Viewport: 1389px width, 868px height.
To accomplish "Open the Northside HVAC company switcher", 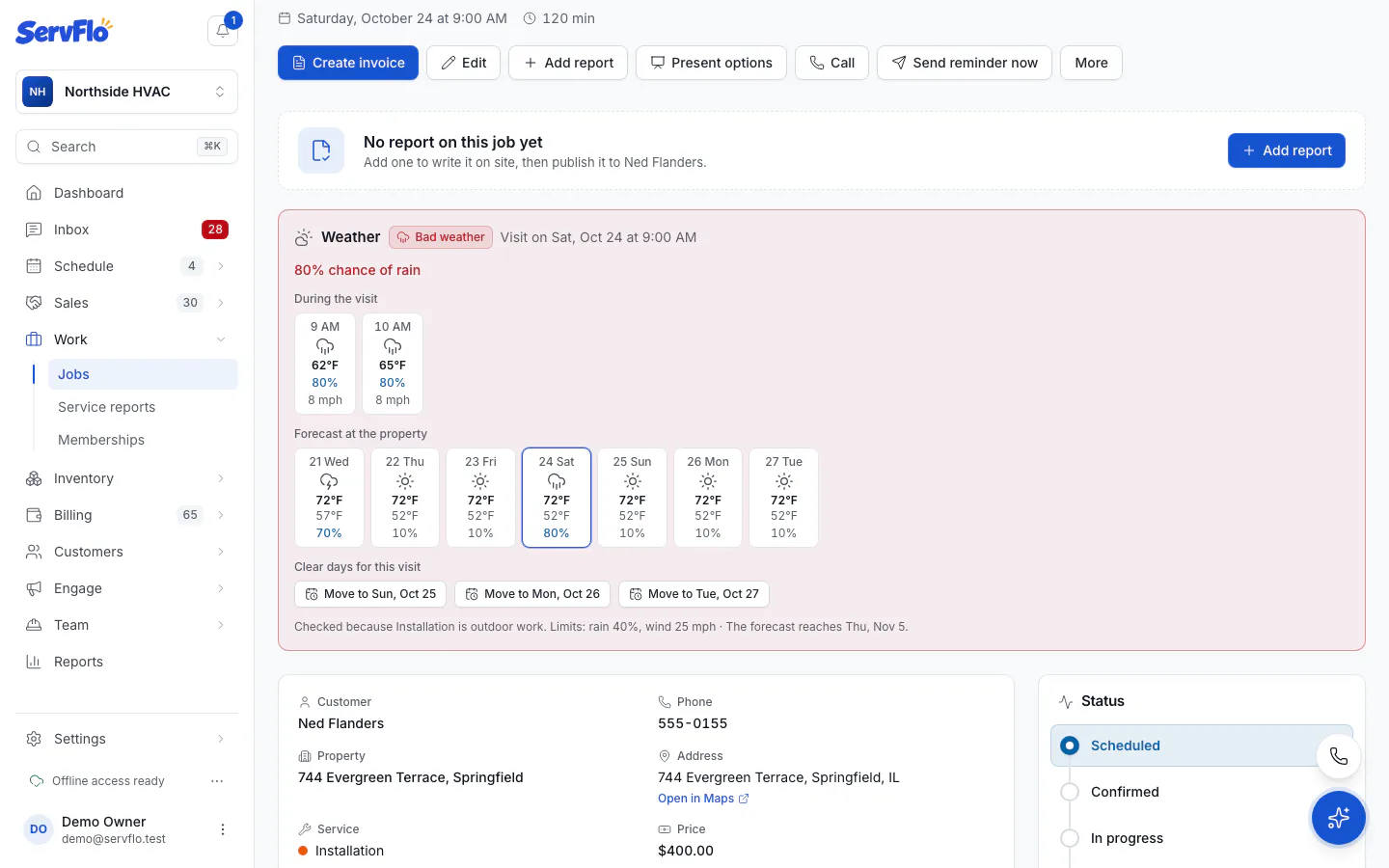I will coord(126,92).
